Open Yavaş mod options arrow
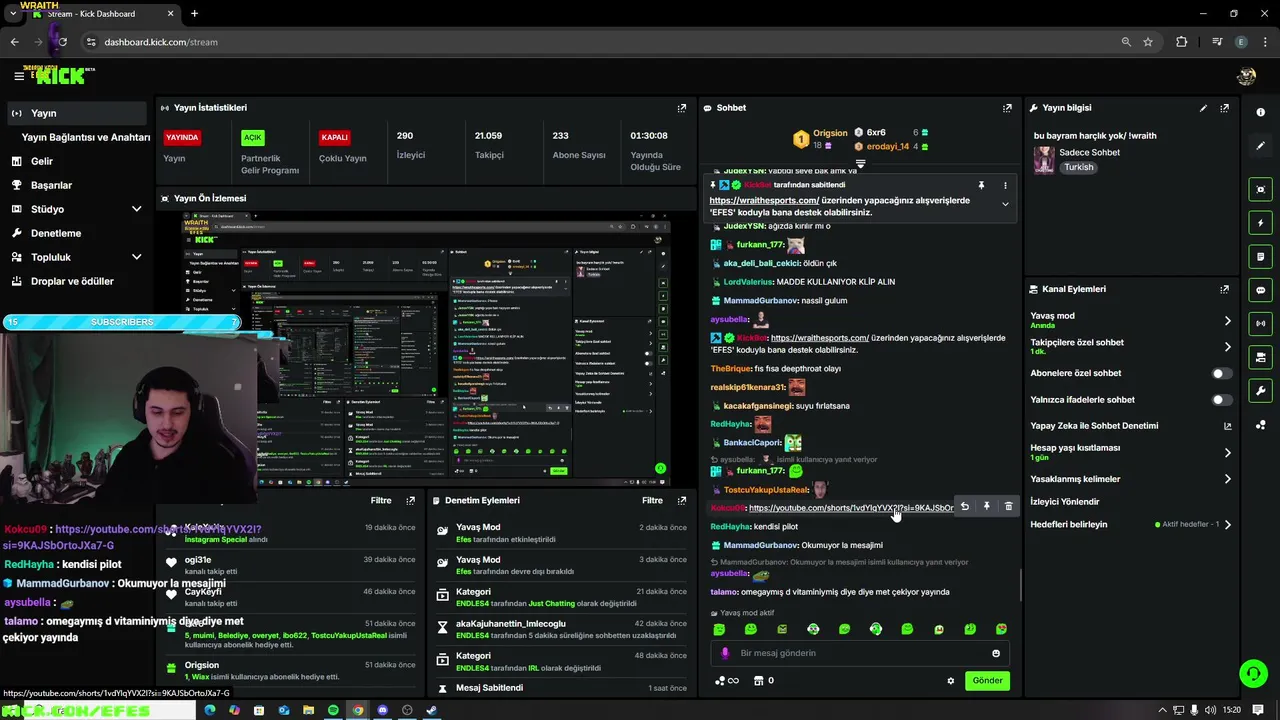 click(1227, 321)
